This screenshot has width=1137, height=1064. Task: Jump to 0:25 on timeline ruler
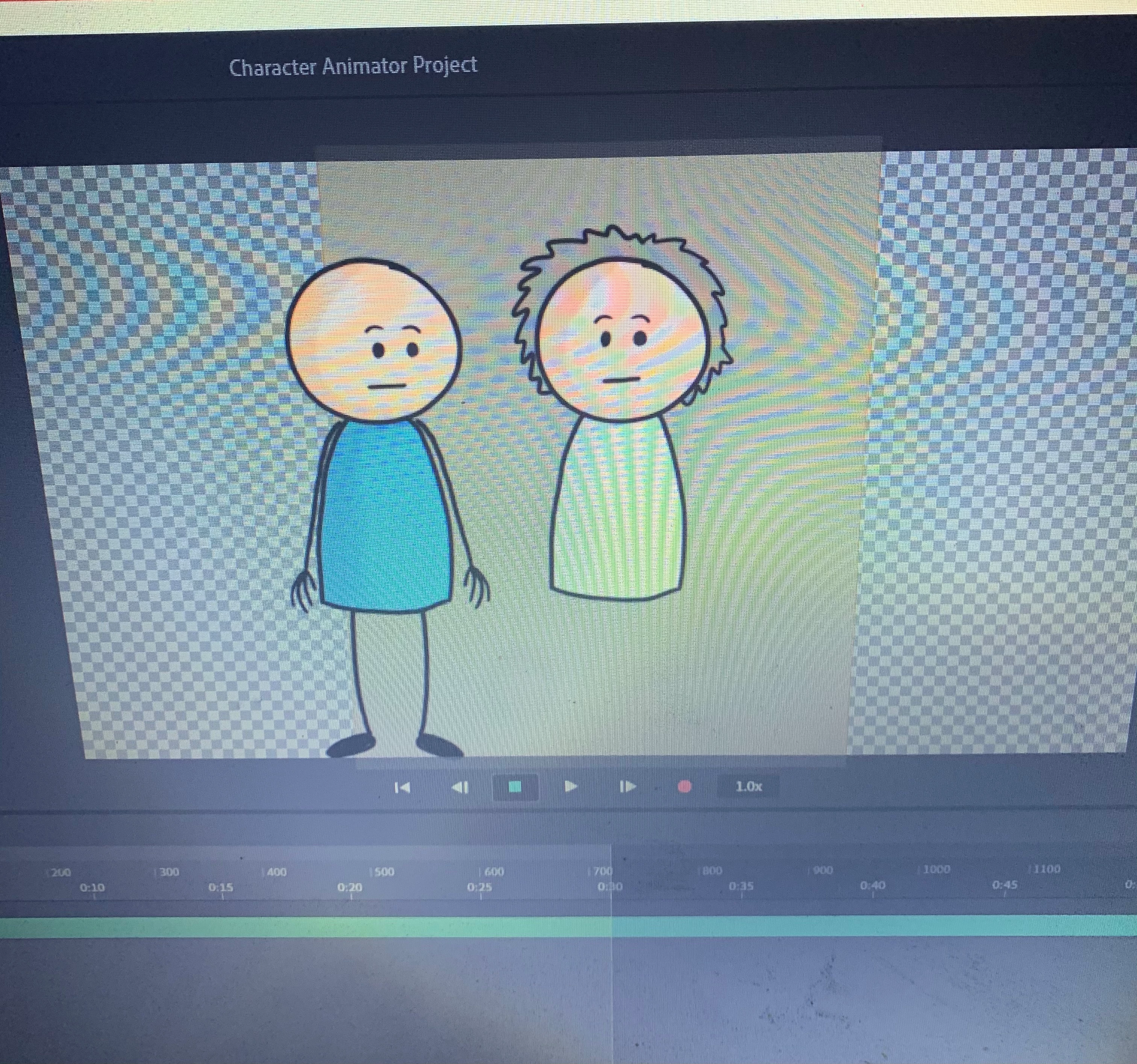479,888
